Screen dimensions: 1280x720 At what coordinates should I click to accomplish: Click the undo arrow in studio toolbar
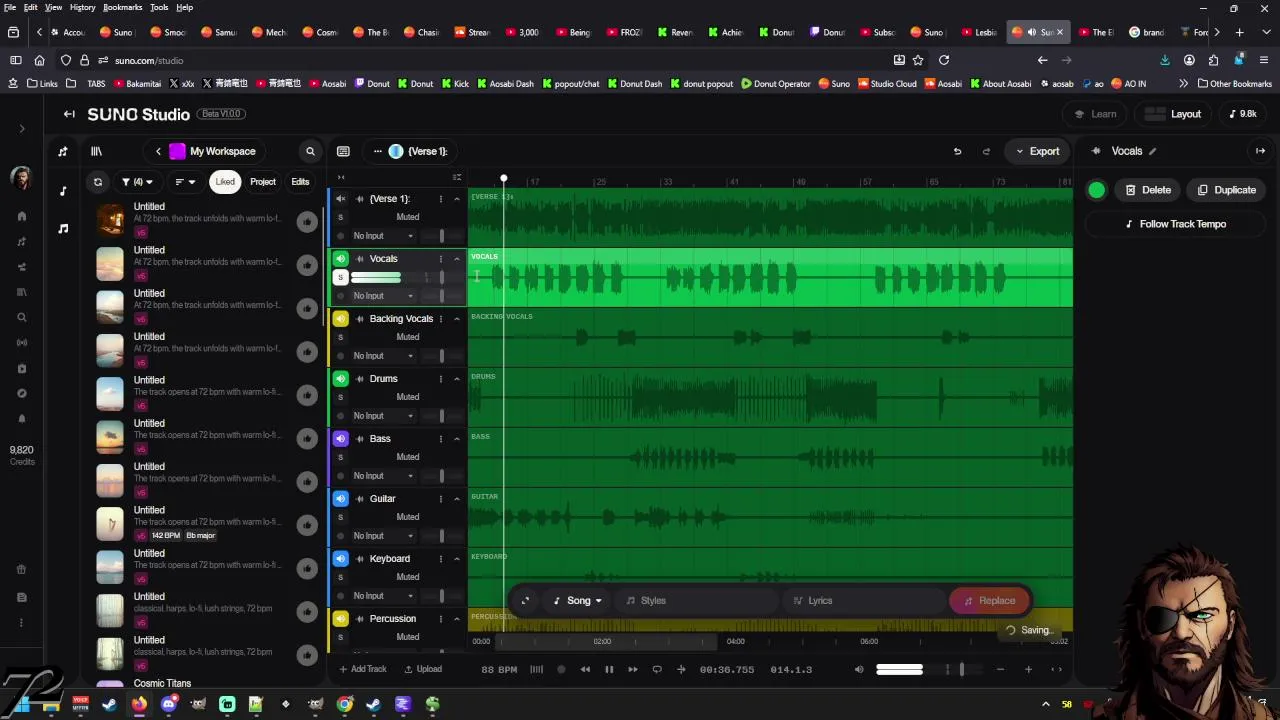click(957, 151)
